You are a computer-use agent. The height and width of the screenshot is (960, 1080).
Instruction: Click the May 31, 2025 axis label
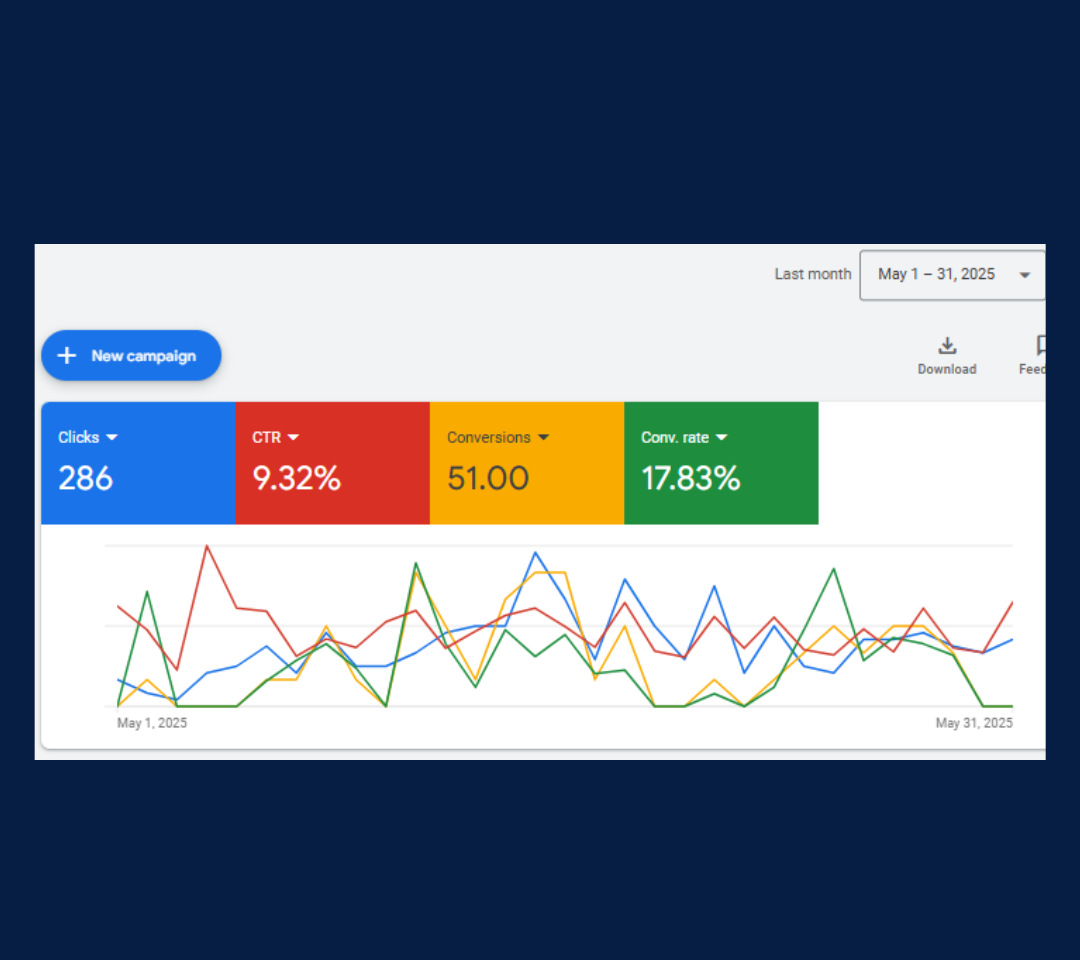[974, 723]
